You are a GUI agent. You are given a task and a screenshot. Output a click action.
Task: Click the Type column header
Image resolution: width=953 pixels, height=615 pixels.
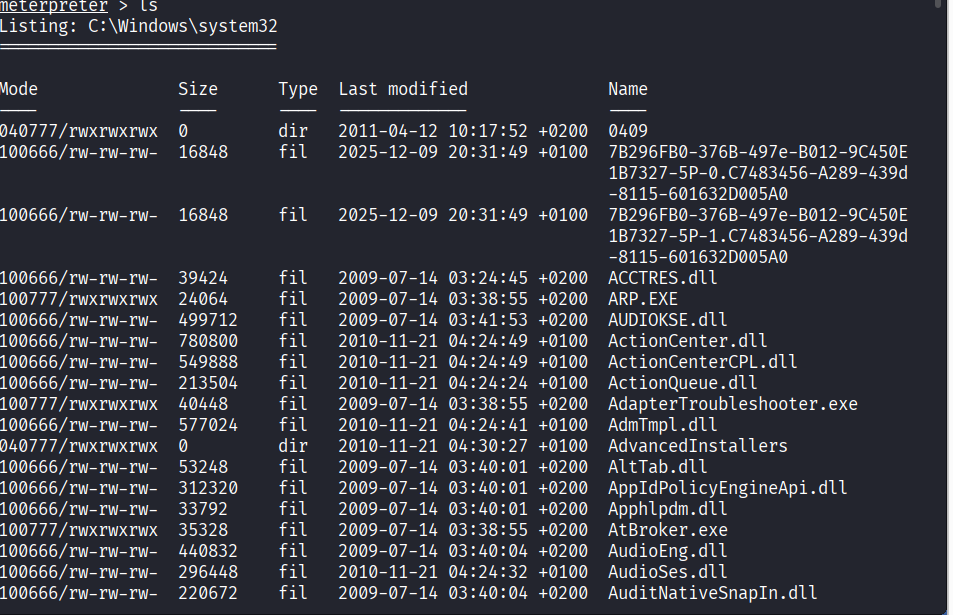297,89
